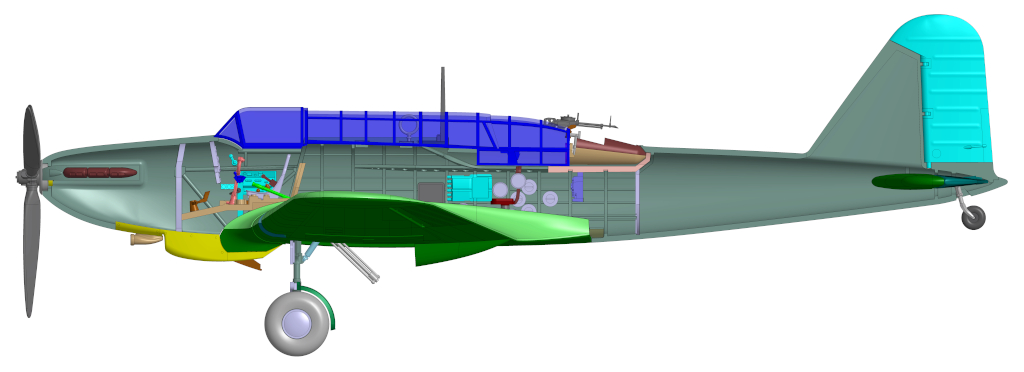Select the tan exhaust pipe under the nose
This screenshot has width=1024, height=372.
tap(146, 240)
